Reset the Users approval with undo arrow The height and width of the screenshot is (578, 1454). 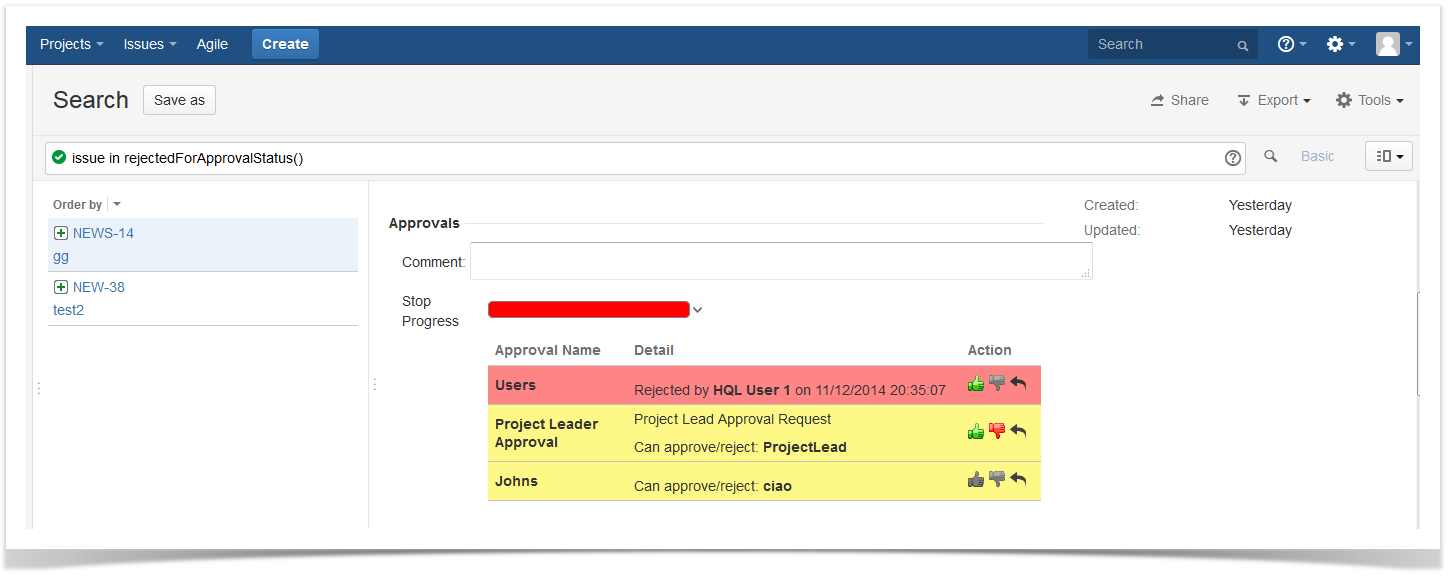click(x=1018, y=383)
